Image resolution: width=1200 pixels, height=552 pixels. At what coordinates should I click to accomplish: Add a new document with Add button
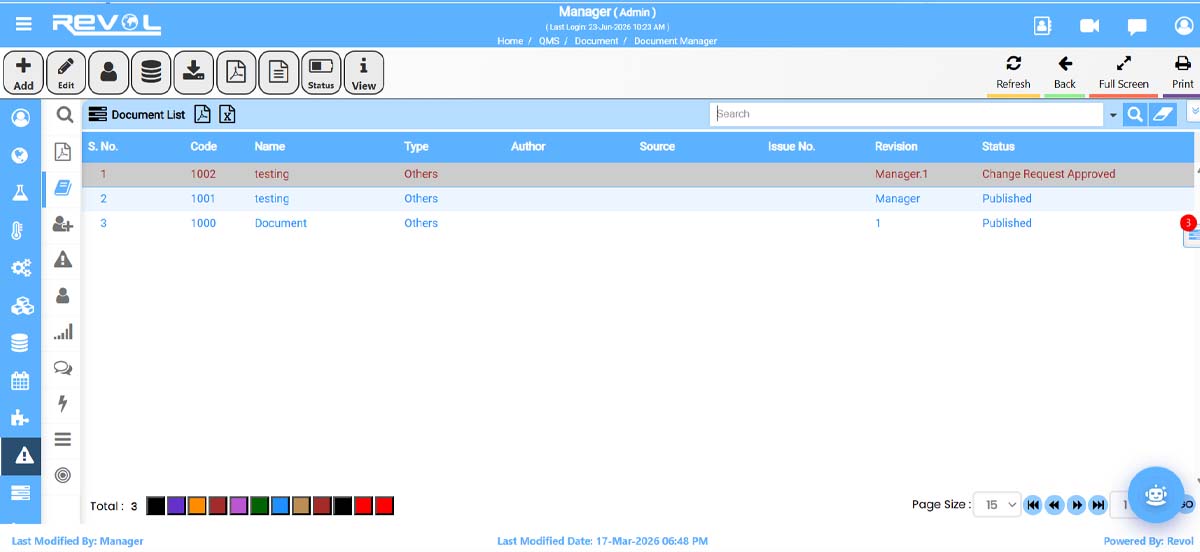pyautogui.click(x=23, y=73)
